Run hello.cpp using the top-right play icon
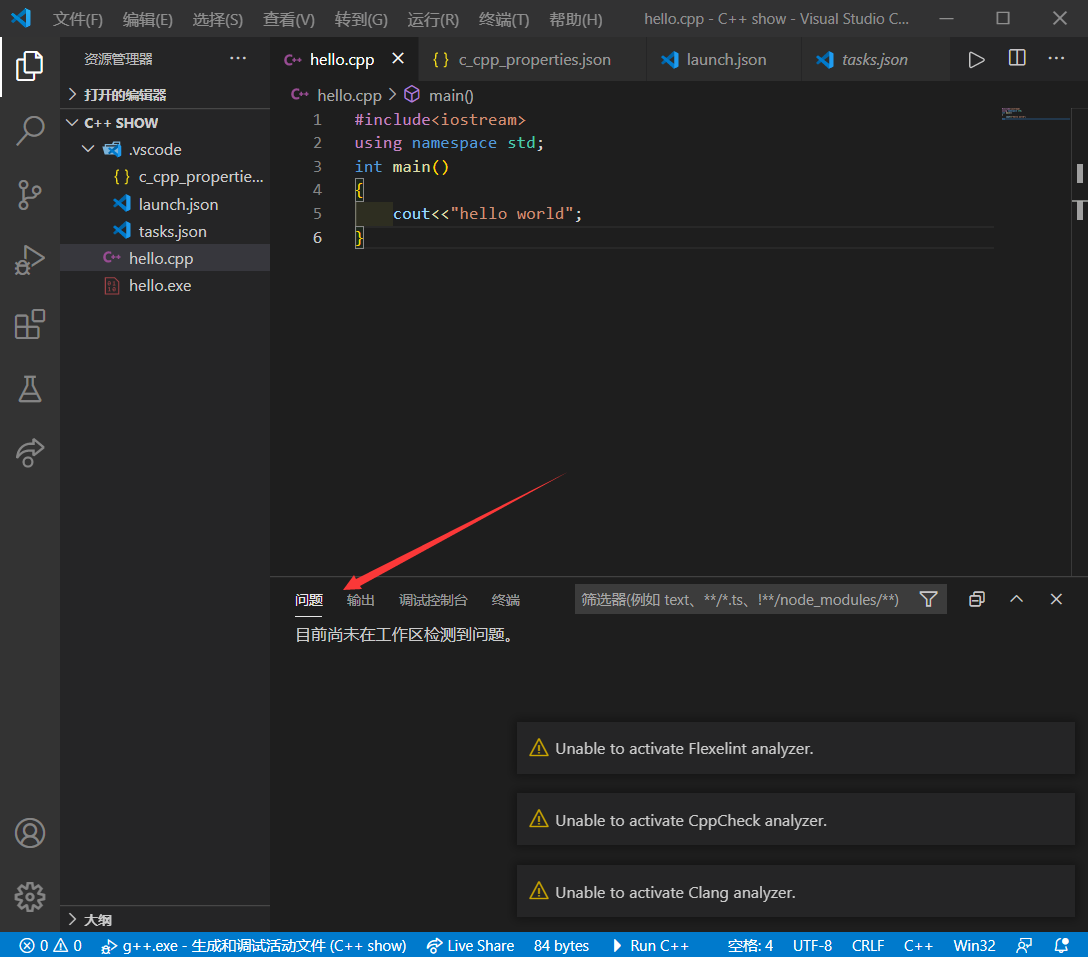Image resolution: width=1088 pixels, height=957 pixels. pos(976,59)
